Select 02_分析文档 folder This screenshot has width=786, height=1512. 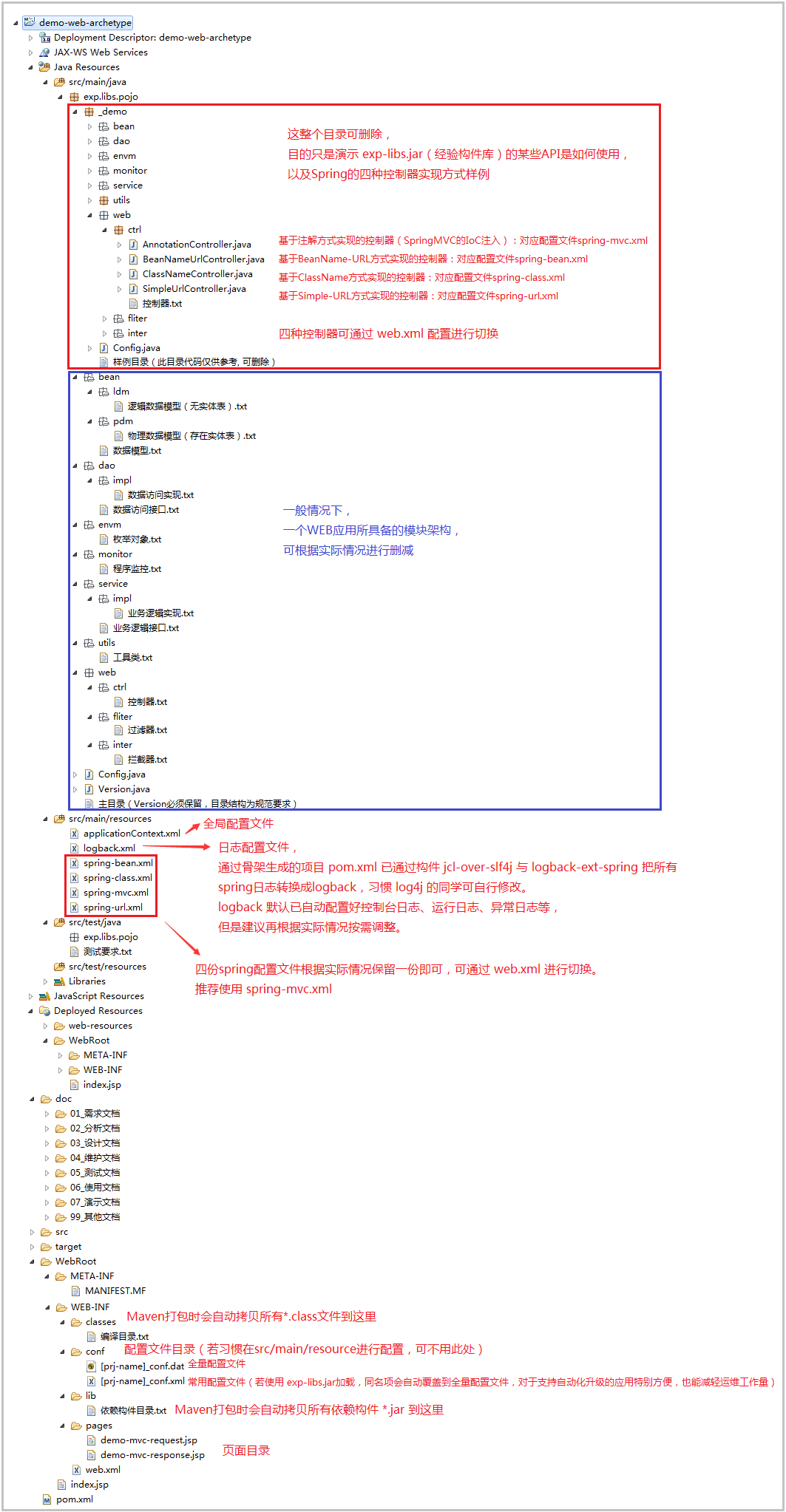95,1128
